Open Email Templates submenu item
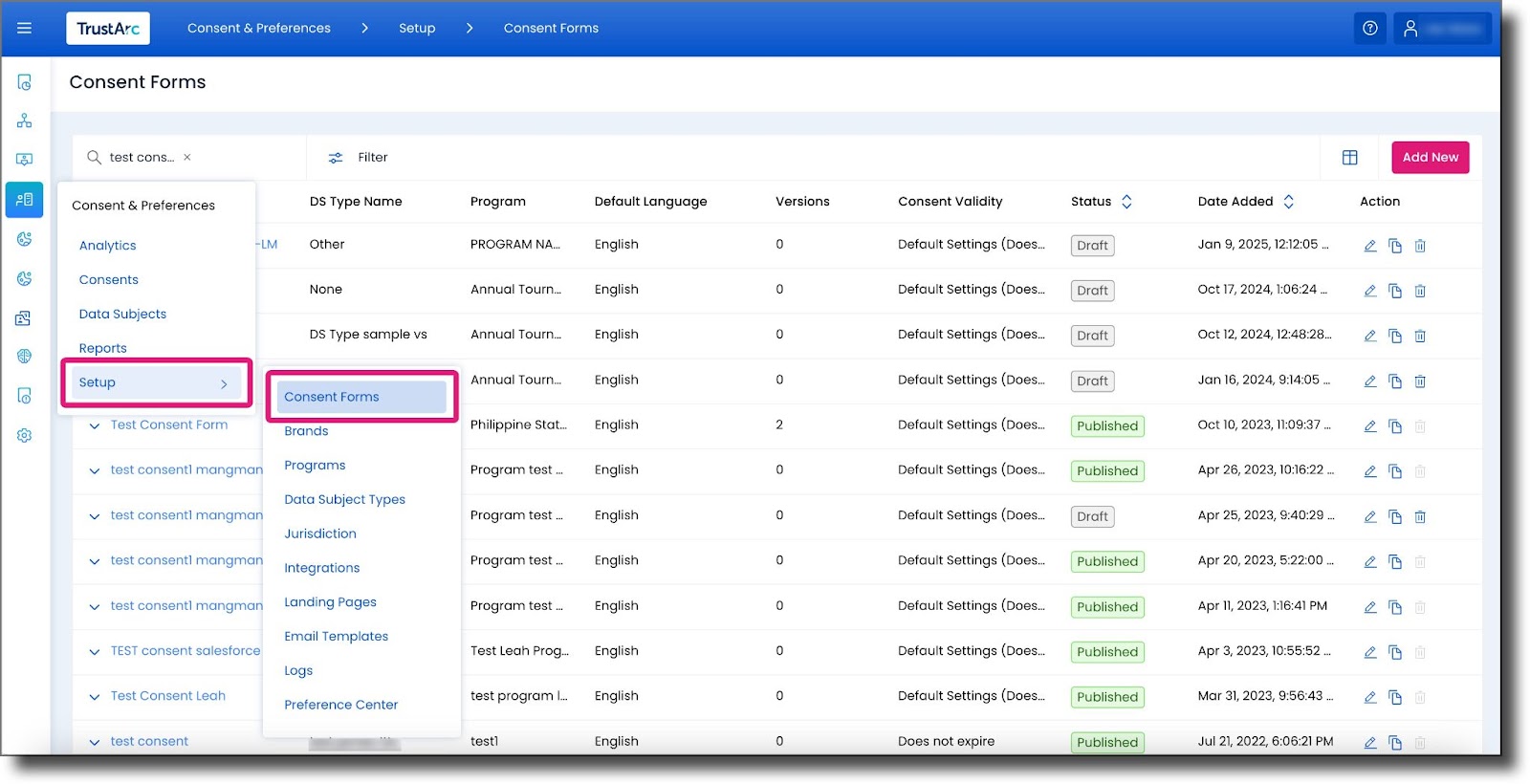Viewport: 1530px width, 784px height. tap(337, 637)
